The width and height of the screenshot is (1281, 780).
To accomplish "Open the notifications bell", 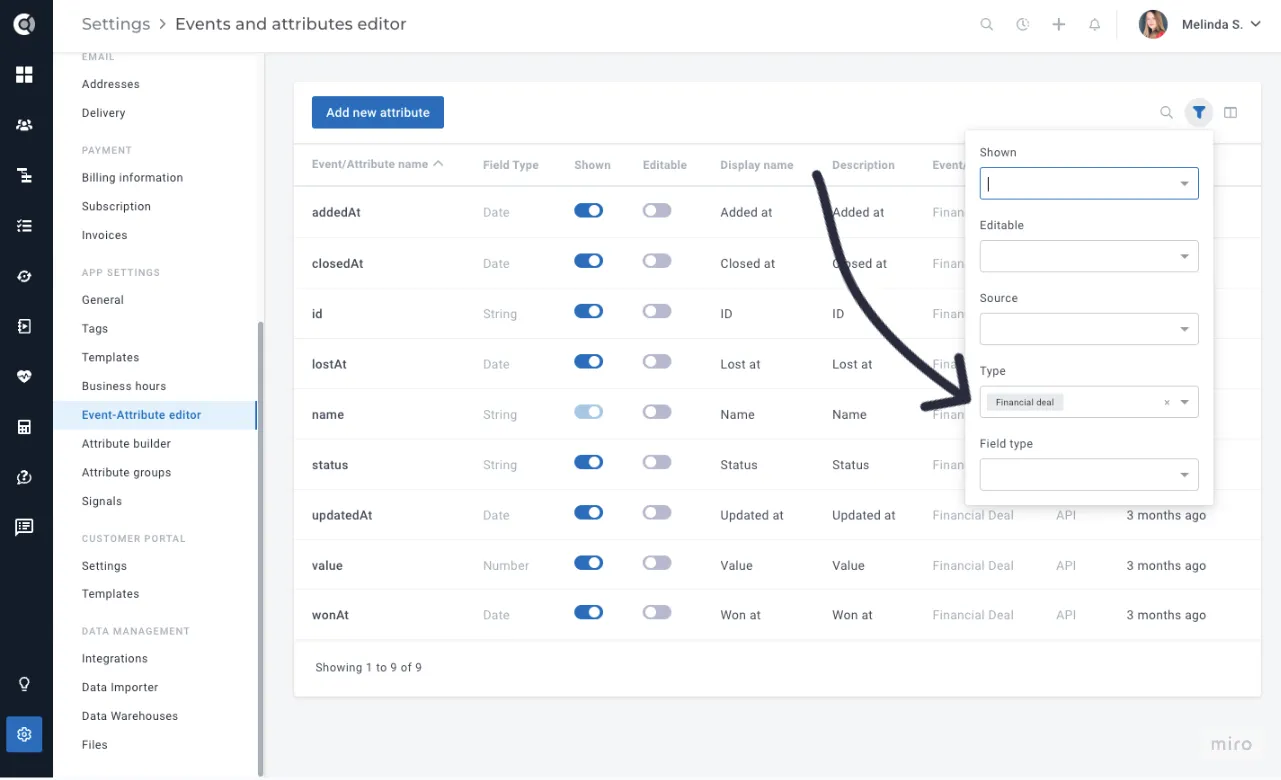I will coord(1095,24).
